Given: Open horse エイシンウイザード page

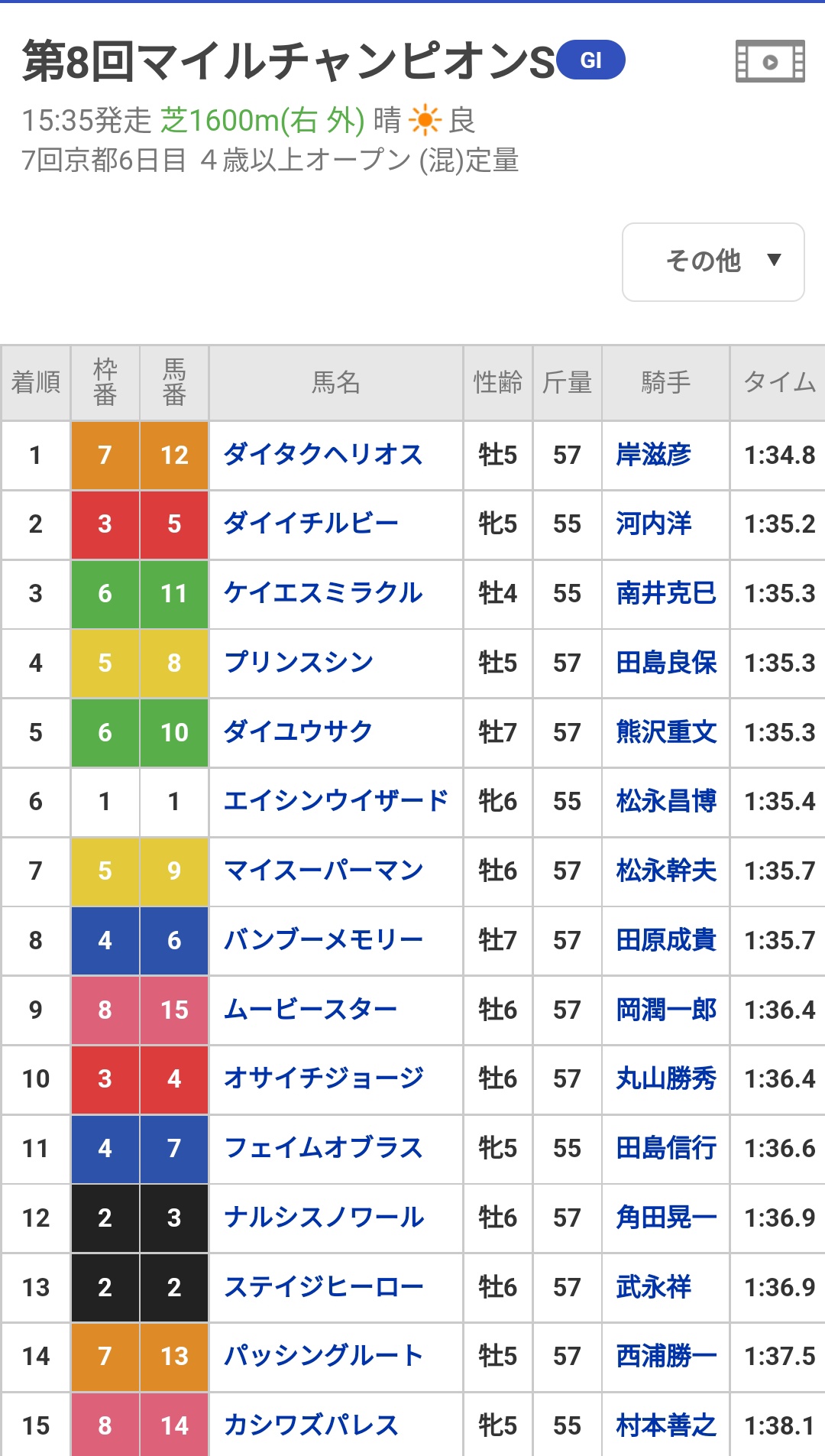Looking at the screenshot, I should point(335,802).
